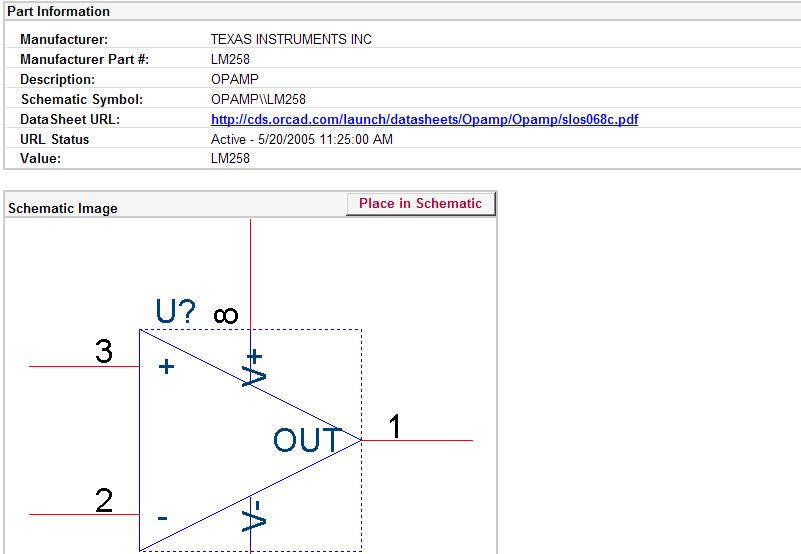
Task: Click the inverting minus input symbol
Action: click(162, 518)
